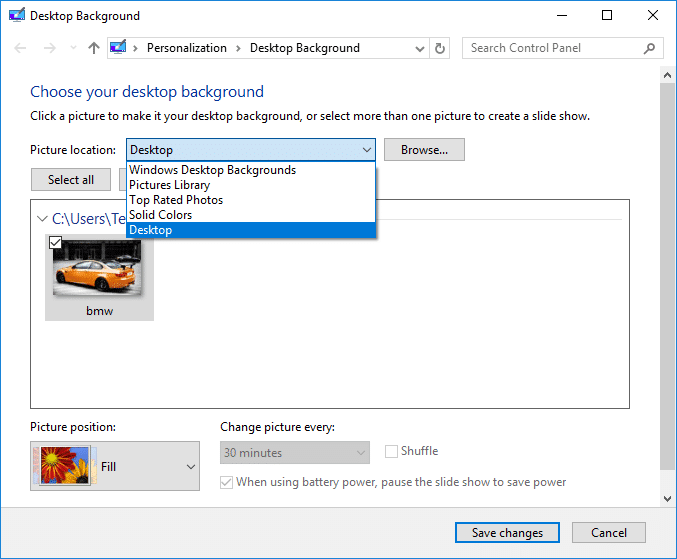Go back with the back arrow

pos(20,48)
